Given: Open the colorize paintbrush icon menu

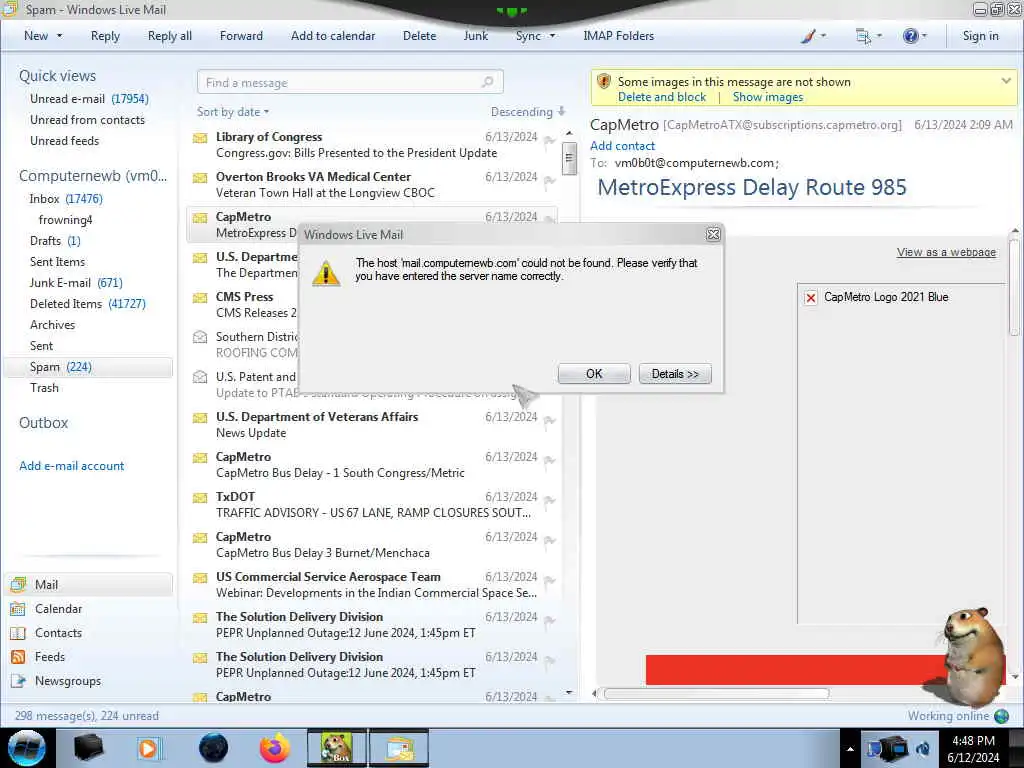Looking at the screenshot, I should 813,36.
